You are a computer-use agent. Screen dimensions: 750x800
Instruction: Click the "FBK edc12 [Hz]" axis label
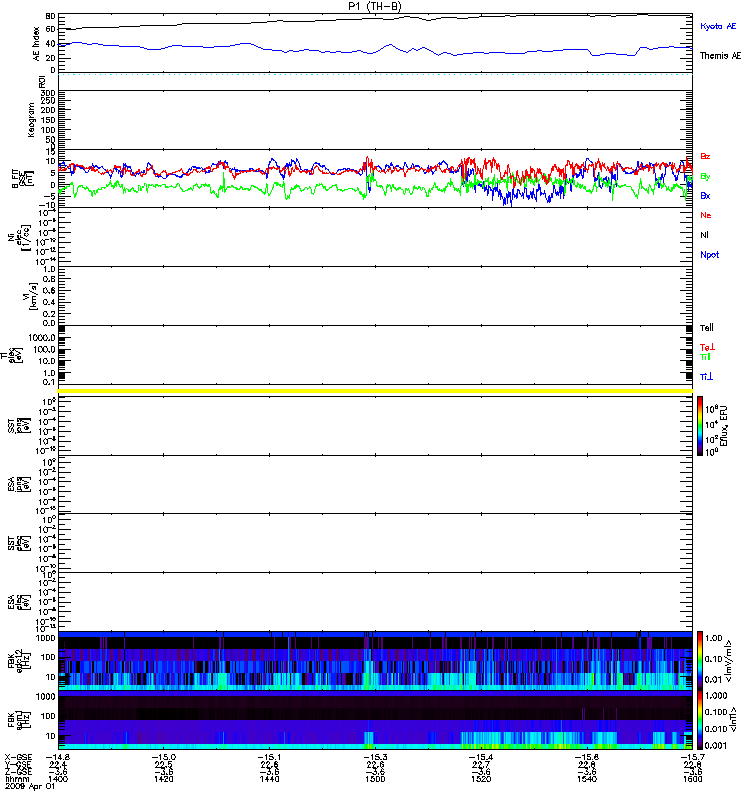point(19,659)
